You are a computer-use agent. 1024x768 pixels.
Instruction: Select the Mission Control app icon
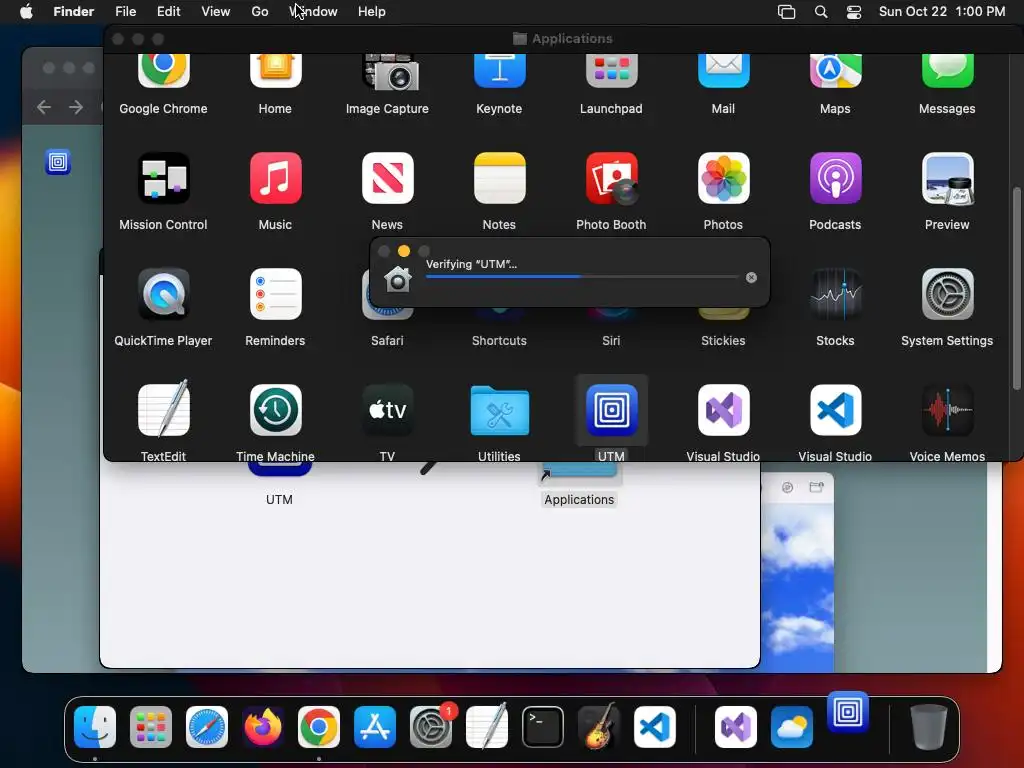(163, 178)
